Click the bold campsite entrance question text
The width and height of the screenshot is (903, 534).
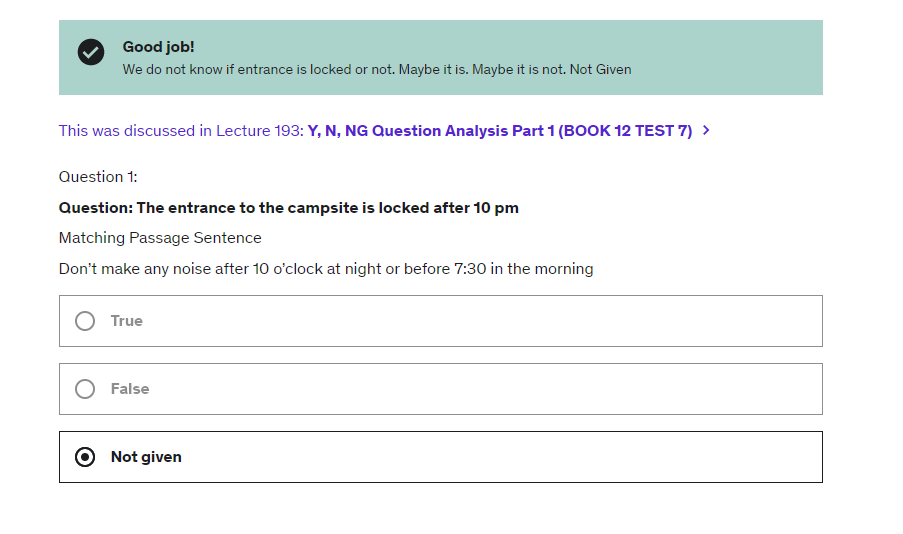pos(288,208)
